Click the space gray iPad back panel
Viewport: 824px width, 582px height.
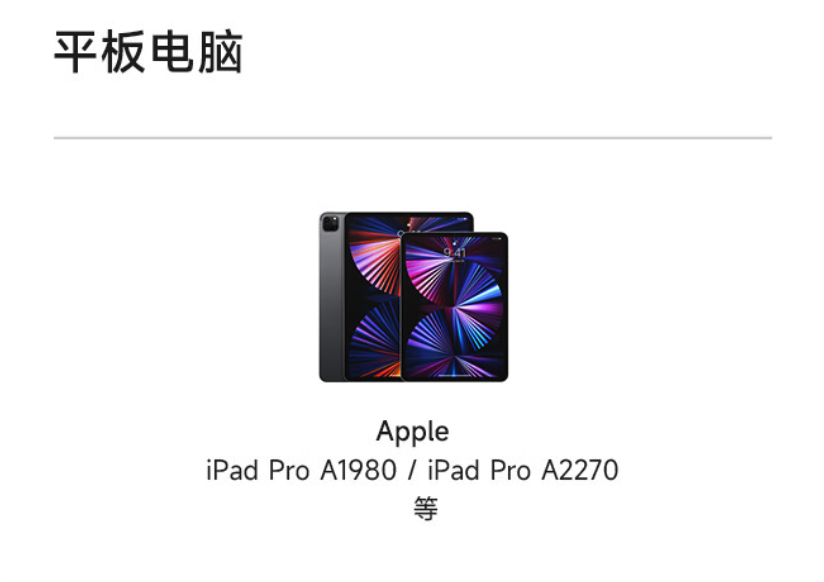tap(332, 297)
